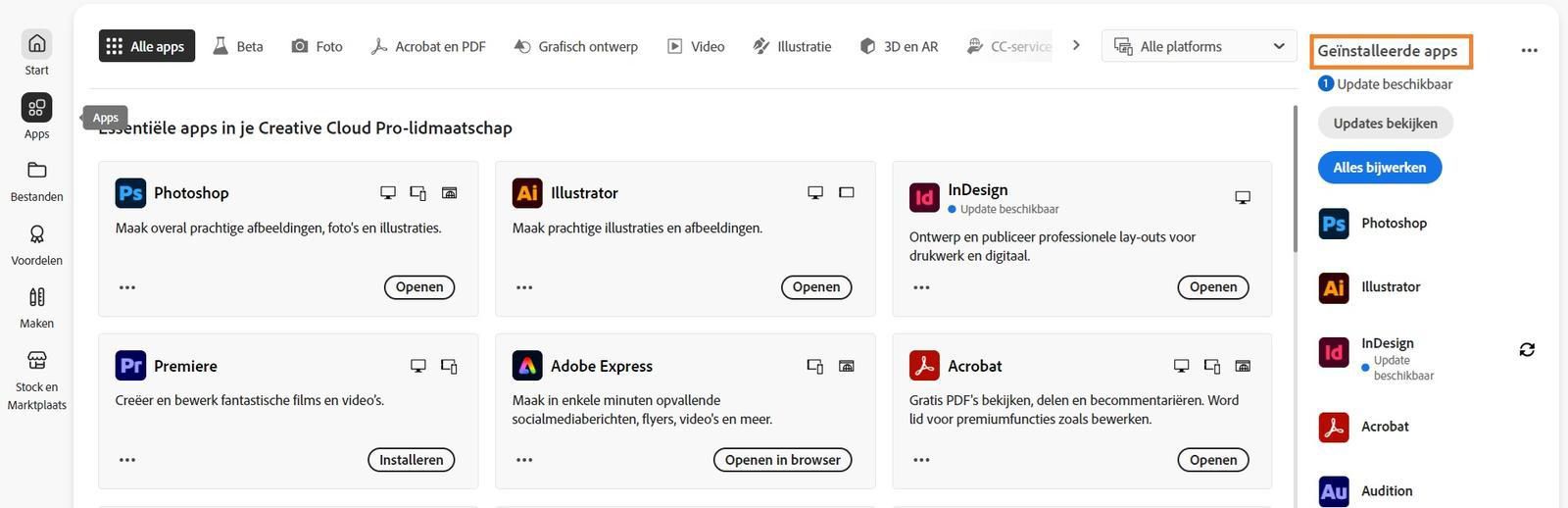Update InDesign with the refresh icon
The image size is (1568, 508).
[1527, 350]
